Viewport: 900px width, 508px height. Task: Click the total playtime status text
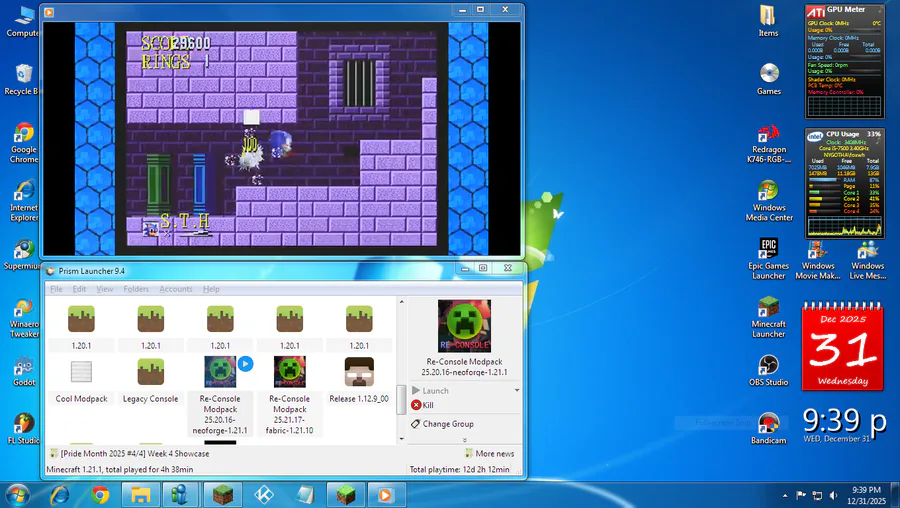(x=459, y=470)
